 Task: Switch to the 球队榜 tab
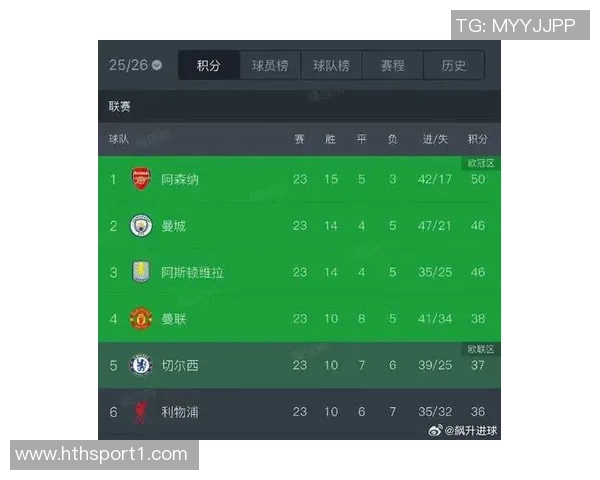coord(331,66)
